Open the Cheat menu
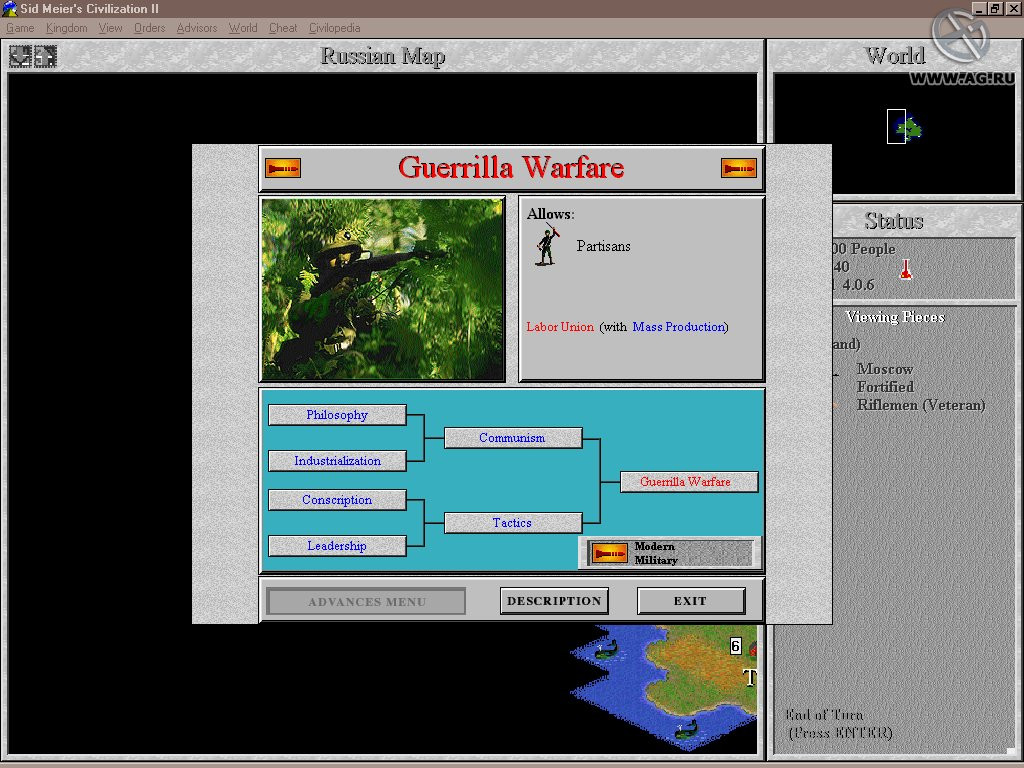The width and height of the screenshot is (1024, 768). click(x=283, y=28)
